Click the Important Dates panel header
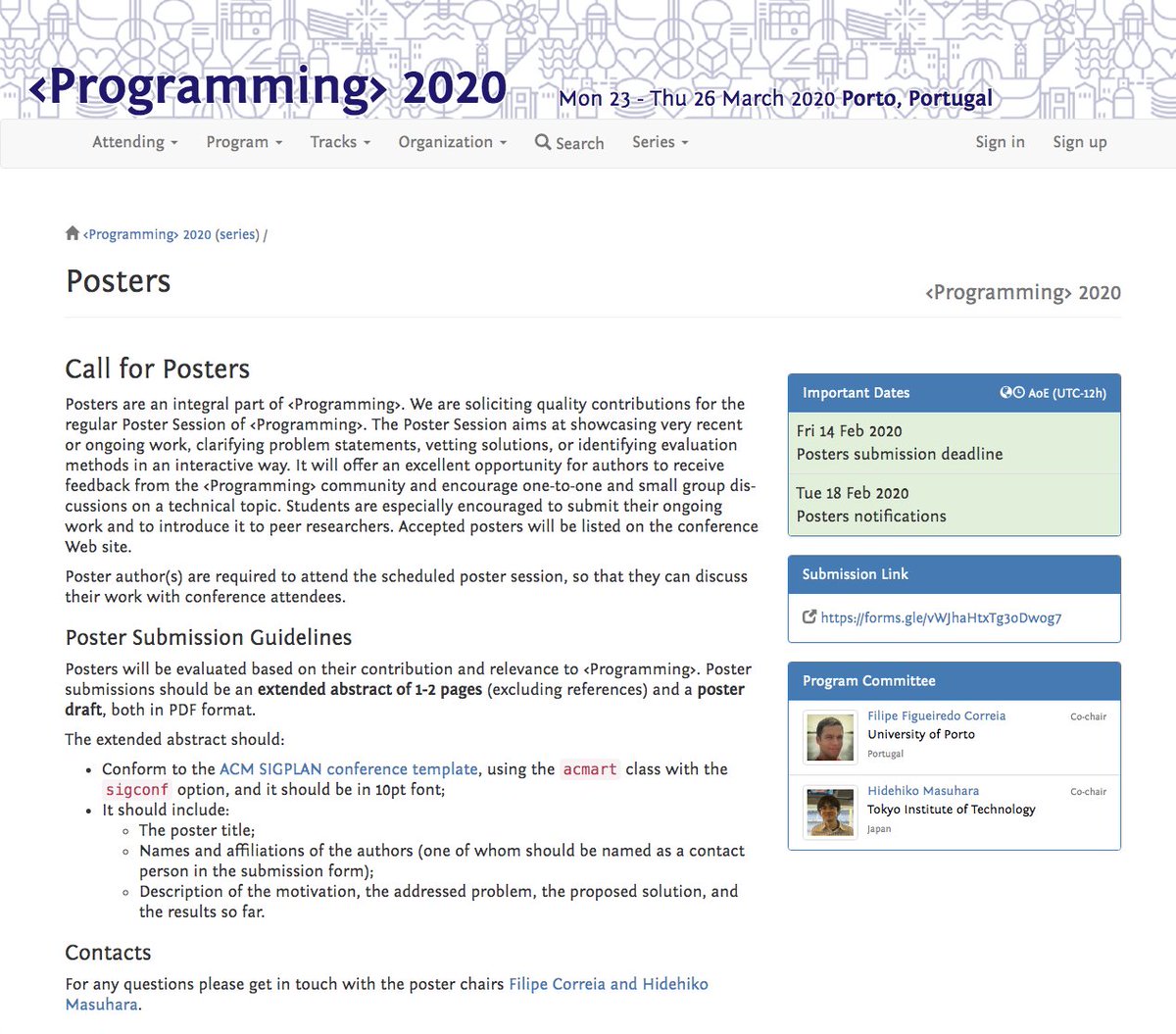This screenshot has height=1034, width=1176. click(x=954, y=393)
